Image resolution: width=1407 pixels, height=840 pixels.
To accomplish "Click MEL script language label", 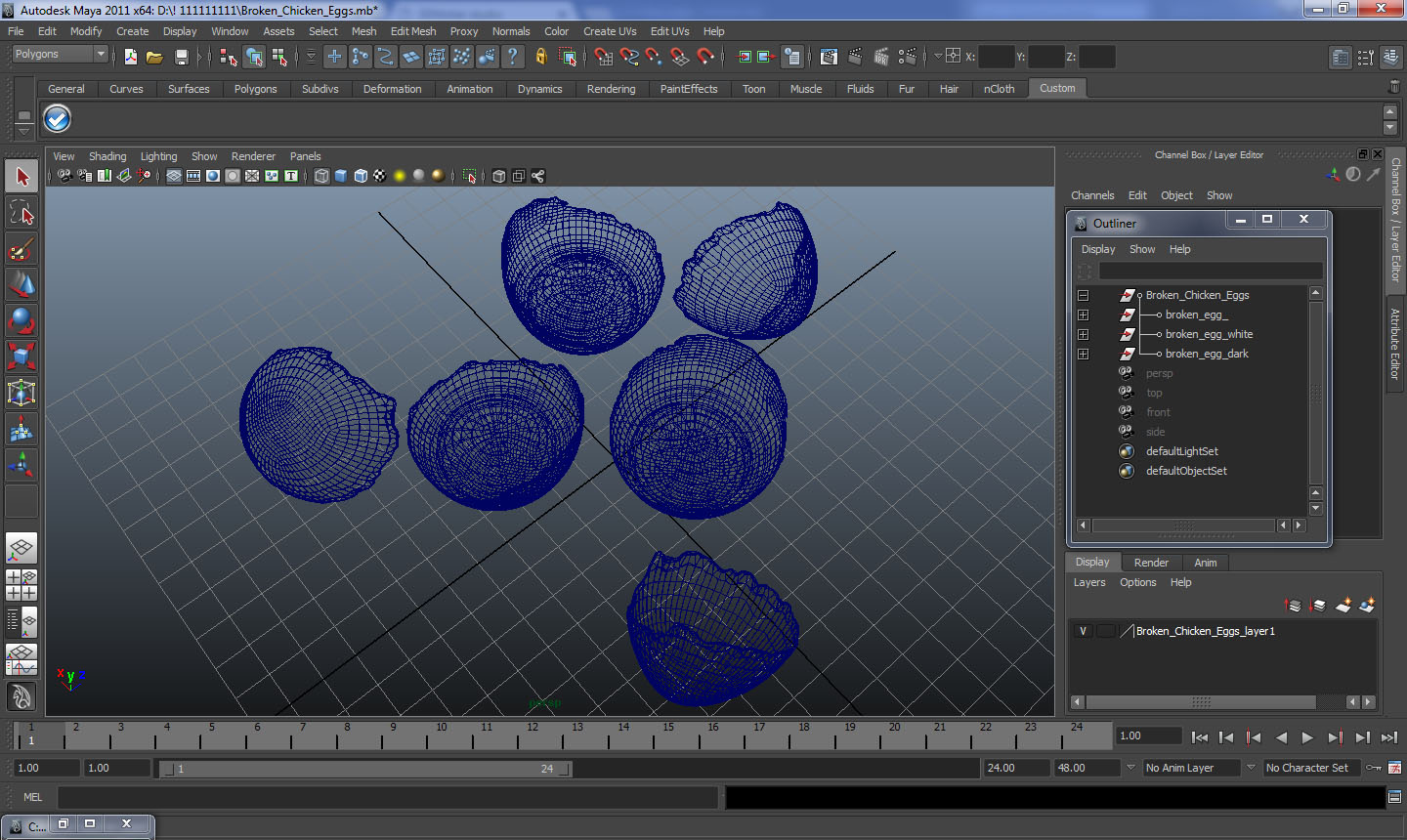I will [x=33, y=797].
